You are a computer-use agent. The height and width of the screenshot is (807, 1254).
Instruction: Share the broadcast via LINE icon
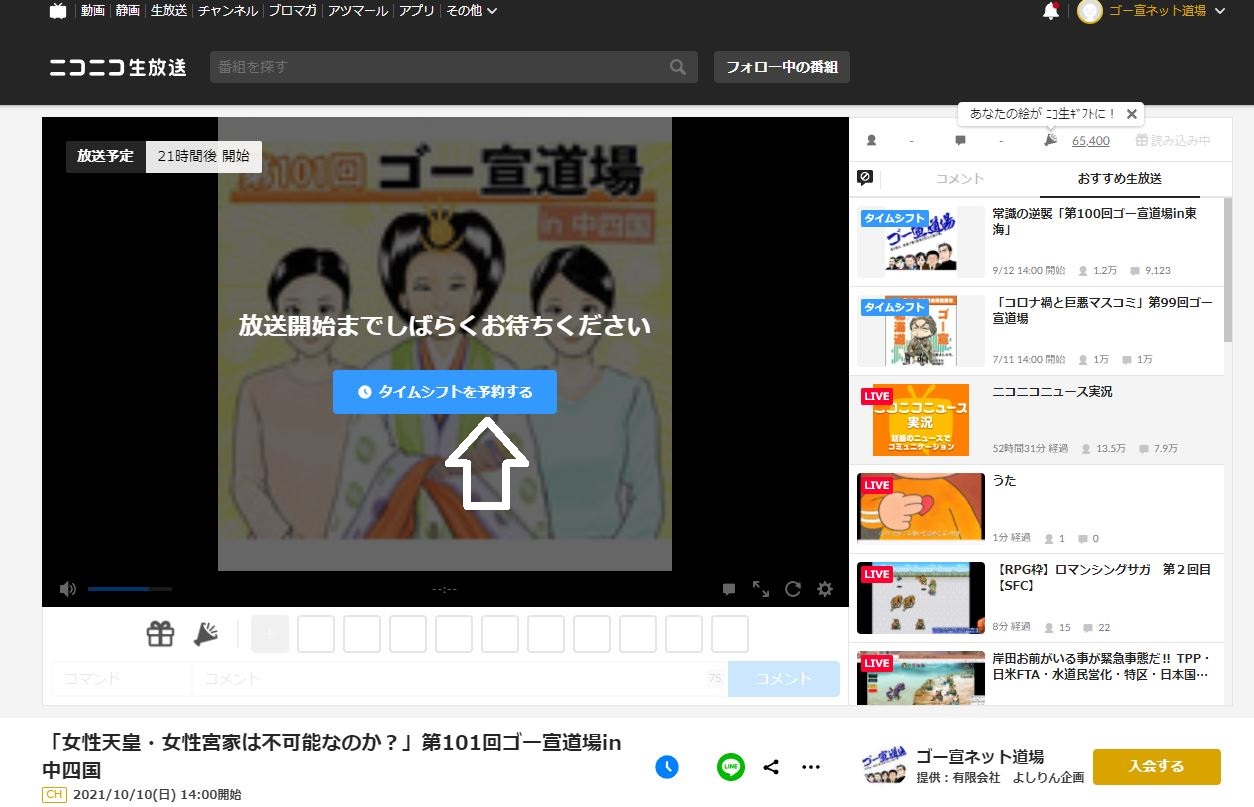731,767
